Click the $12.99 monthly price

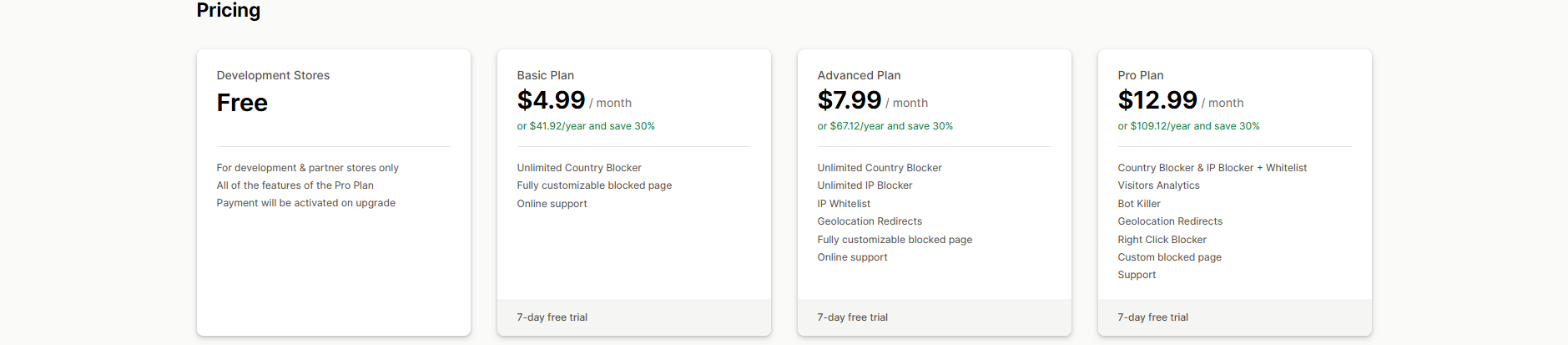(x=1157, y=100)
